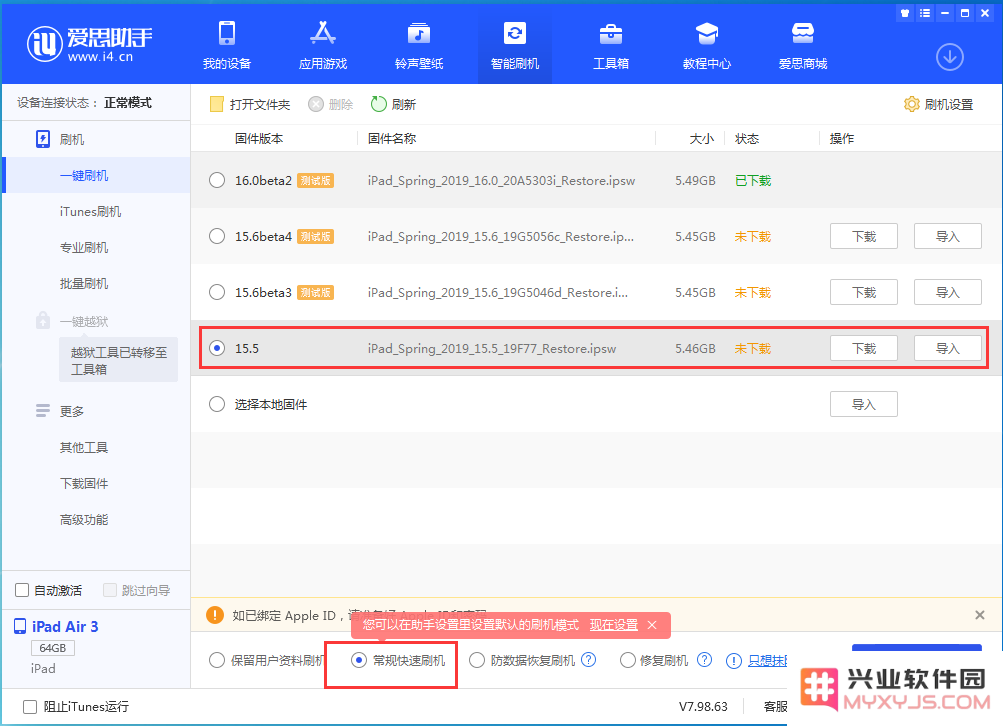
Task: Select the 15.5 firmware radio button
Action: (x=217, y=349)
